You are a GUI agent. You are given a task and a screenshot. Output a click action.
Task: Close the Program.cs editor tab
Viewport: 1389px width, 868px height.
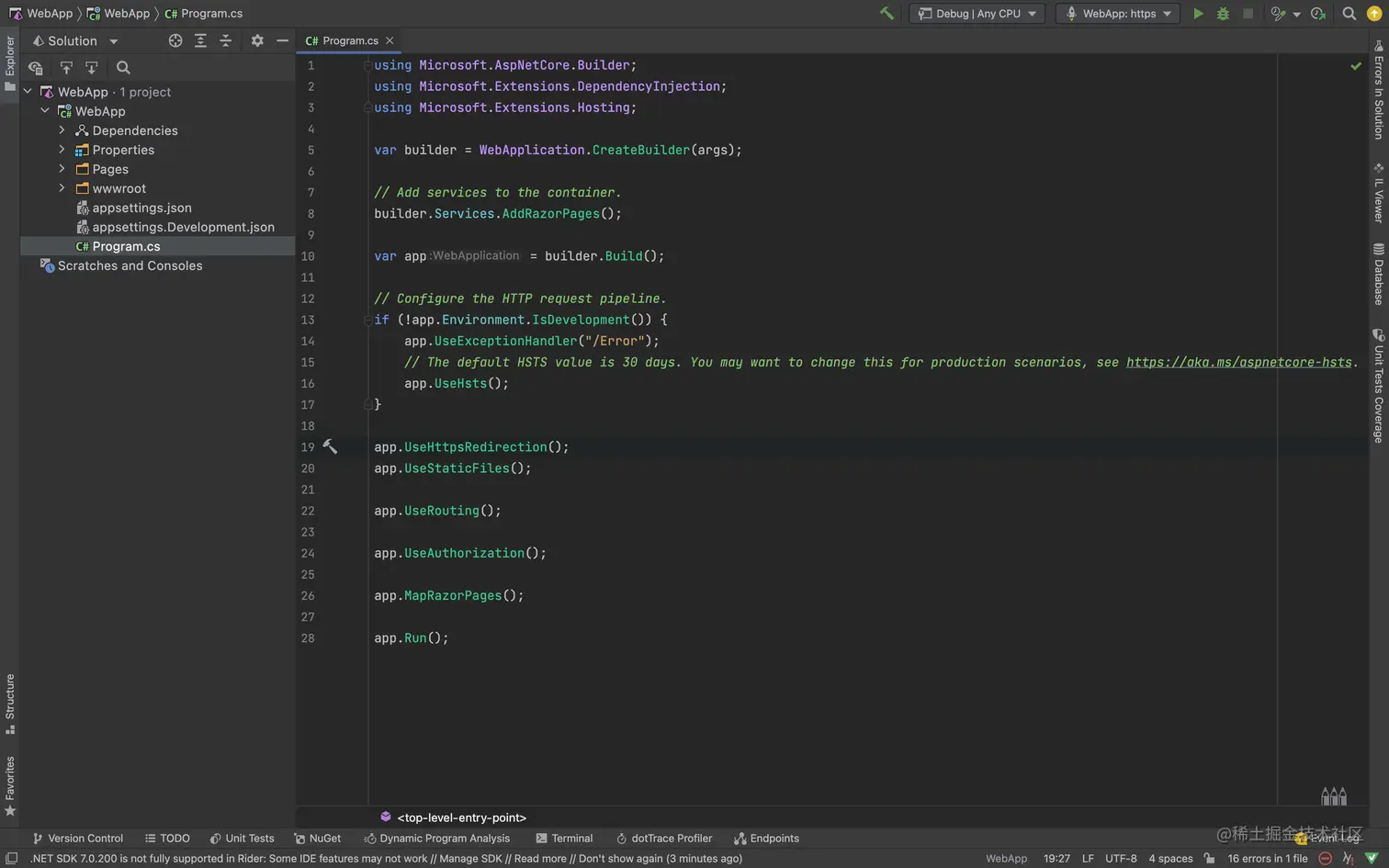[x=390, y=40]
